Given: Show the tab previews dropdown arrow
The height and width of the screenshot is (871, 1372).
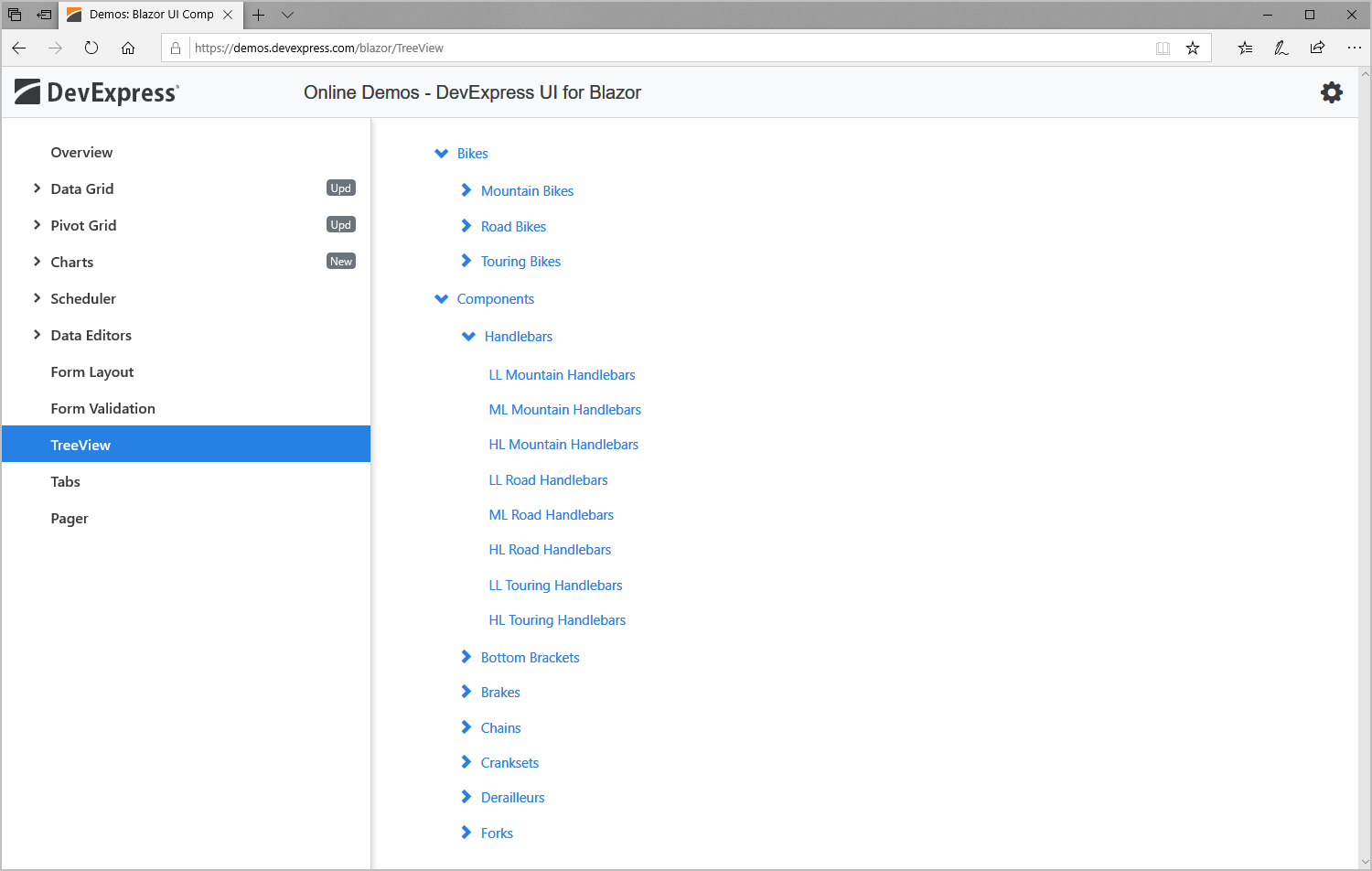Looking at the screenshot, I should click(x=287, y=15).
